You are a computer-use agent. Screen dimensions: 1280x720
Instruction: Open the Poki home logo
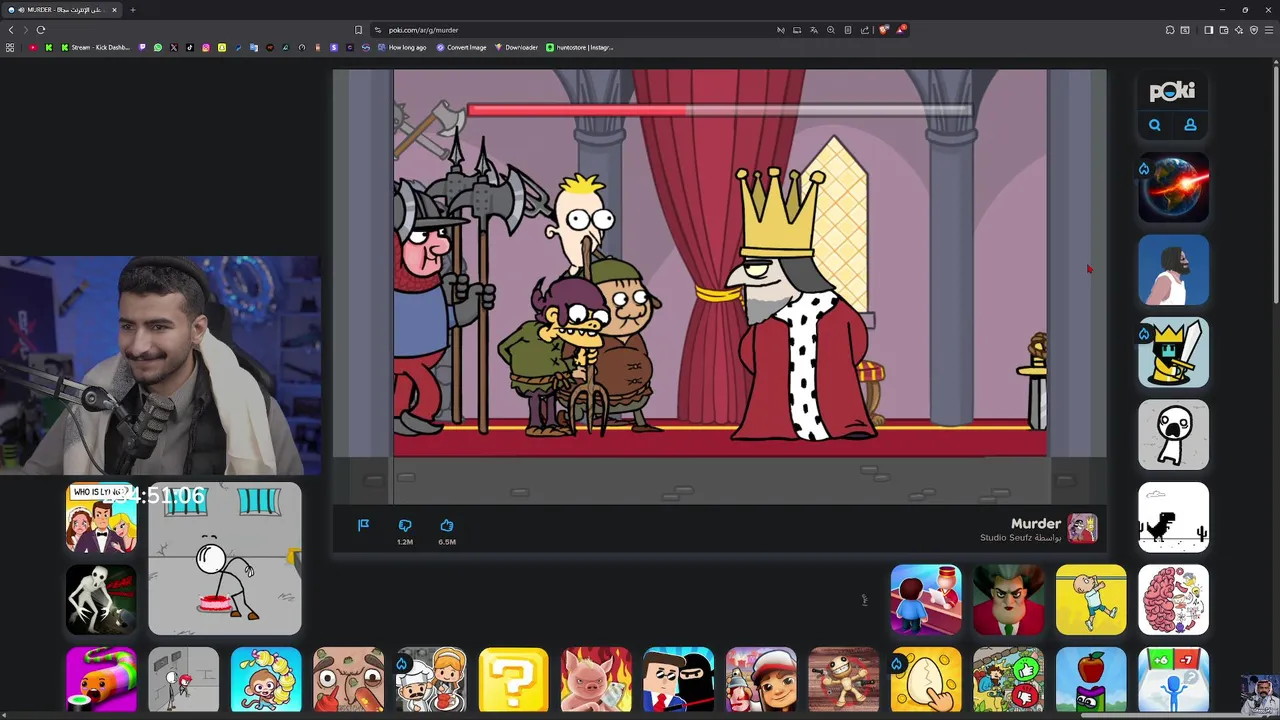pos(1173,92)
